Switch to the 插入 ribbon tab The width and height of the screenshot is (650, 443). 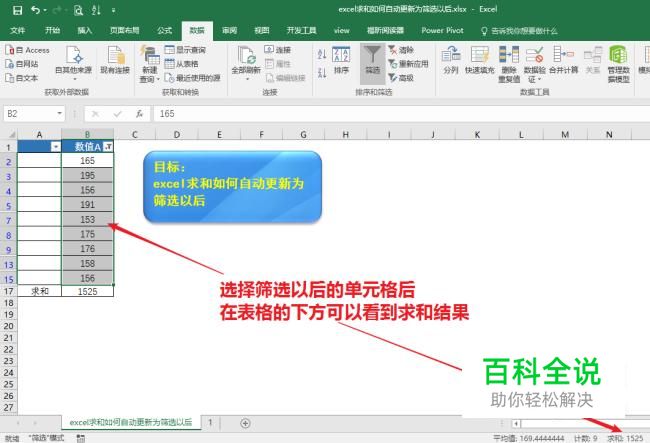pos(85,30)
